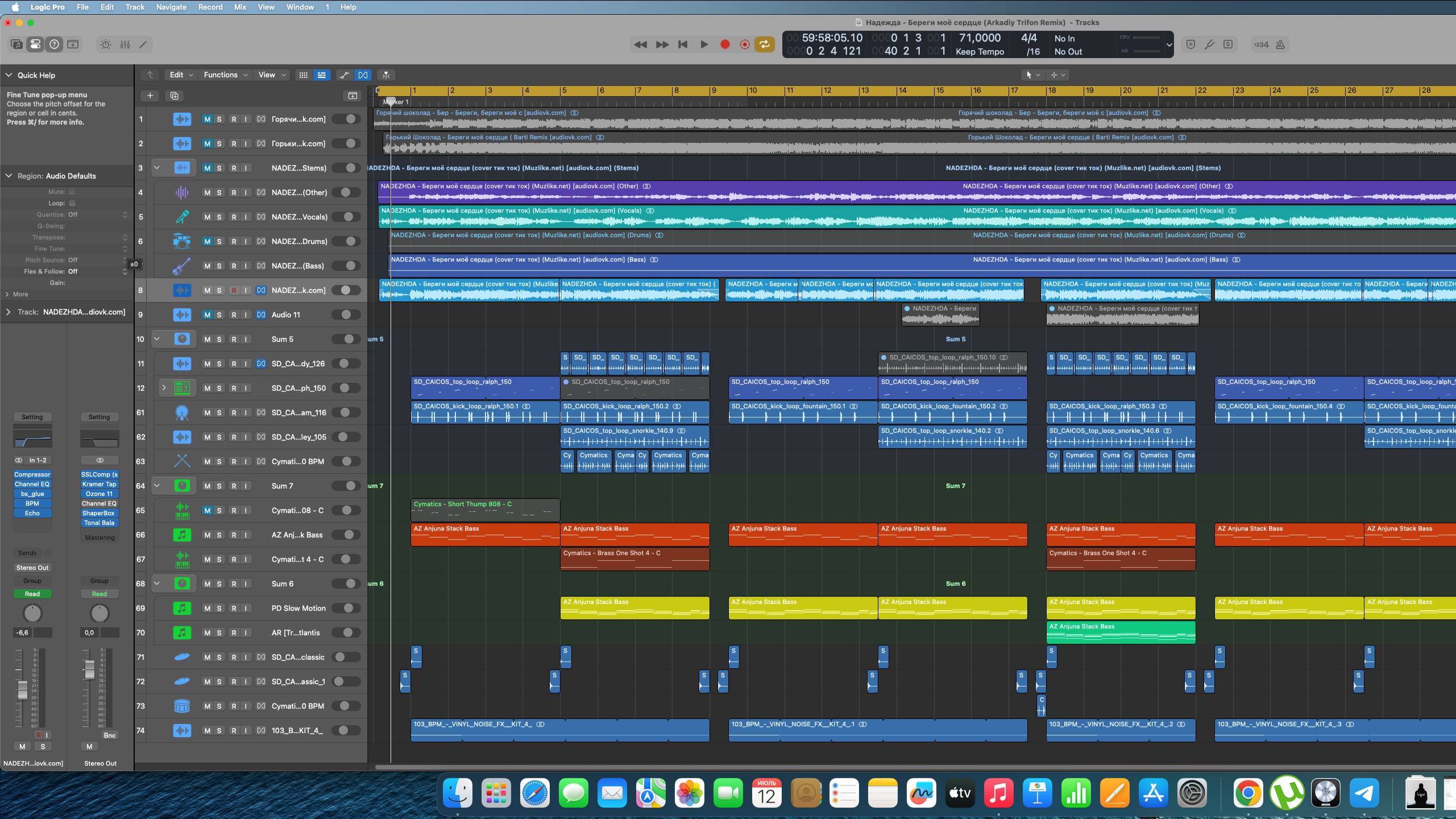Click Marker 1 in the marker track

(x=396, y=102)
